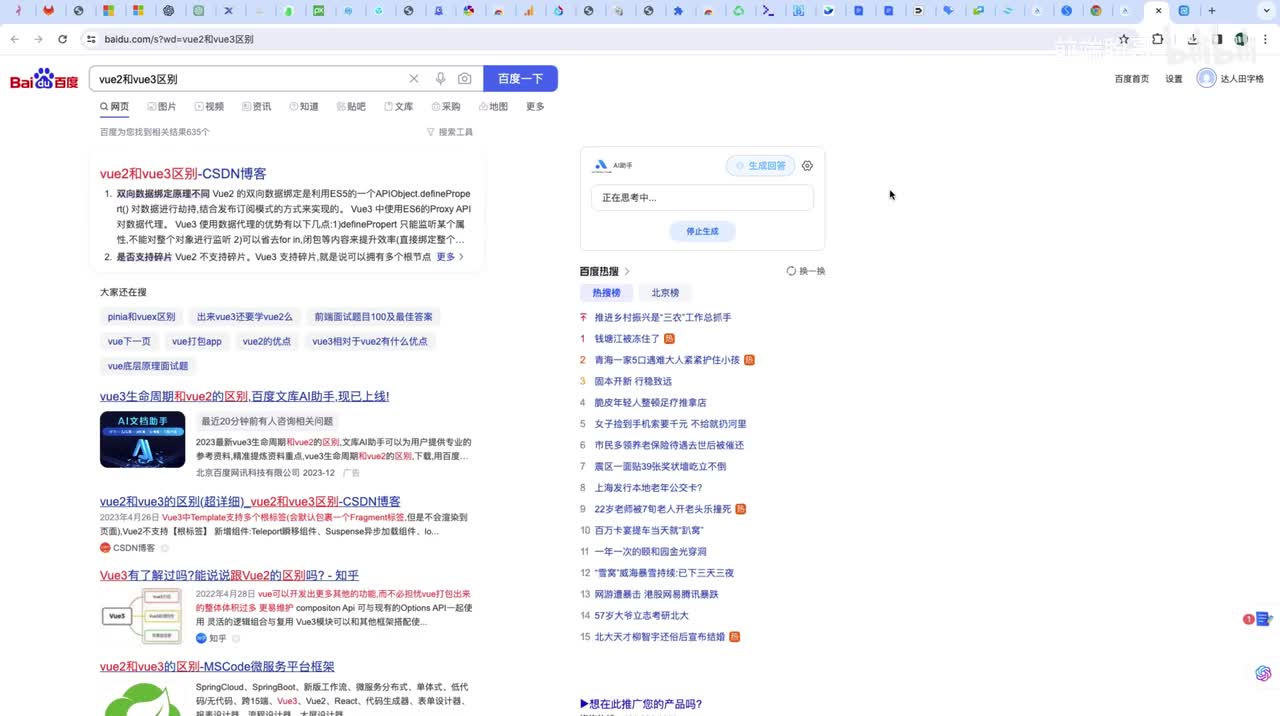1280x716 pixels.
Task: Open AI assistant settings gear icon
Action: tap(808, 166)
